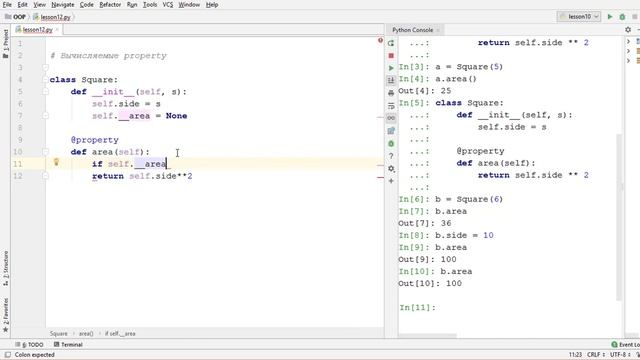
Task: Toggle soft wrap in Python console
Action: coord(391,106)
